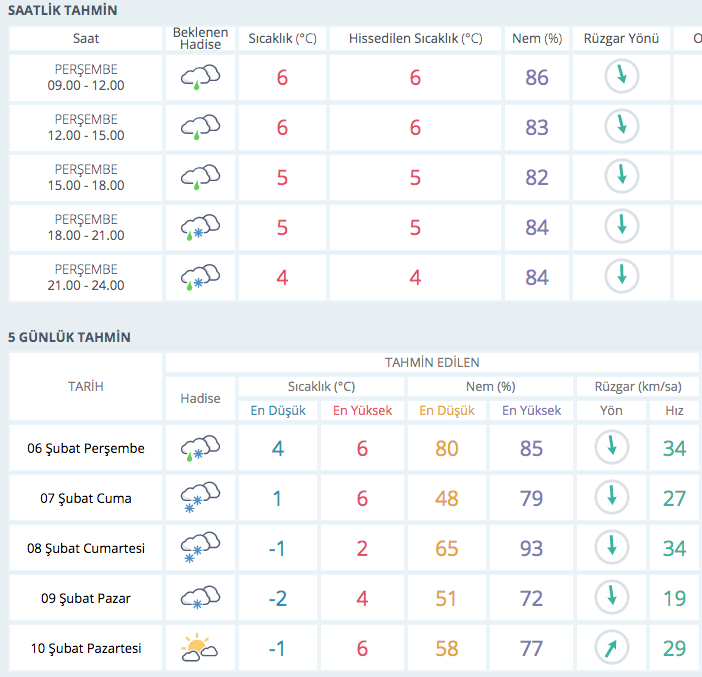This screenshot has width=702, height=677.
Task: Click the SAATLİK TAHMİN section title
Action: point(63,11)
